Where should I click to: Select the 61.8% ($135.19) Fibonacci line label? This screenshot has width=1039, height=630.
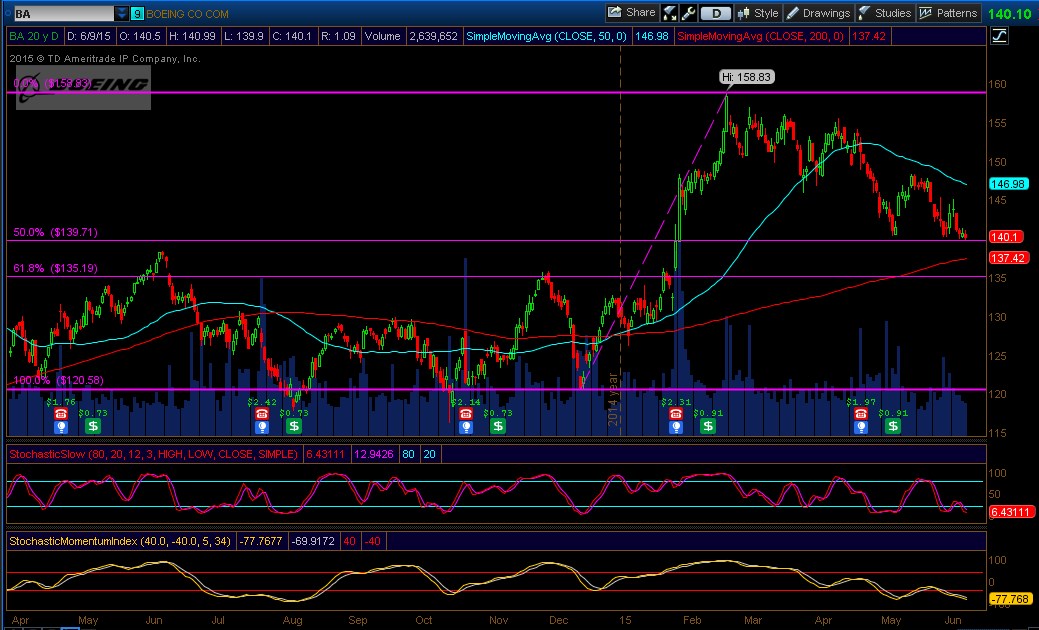(56, 268)
